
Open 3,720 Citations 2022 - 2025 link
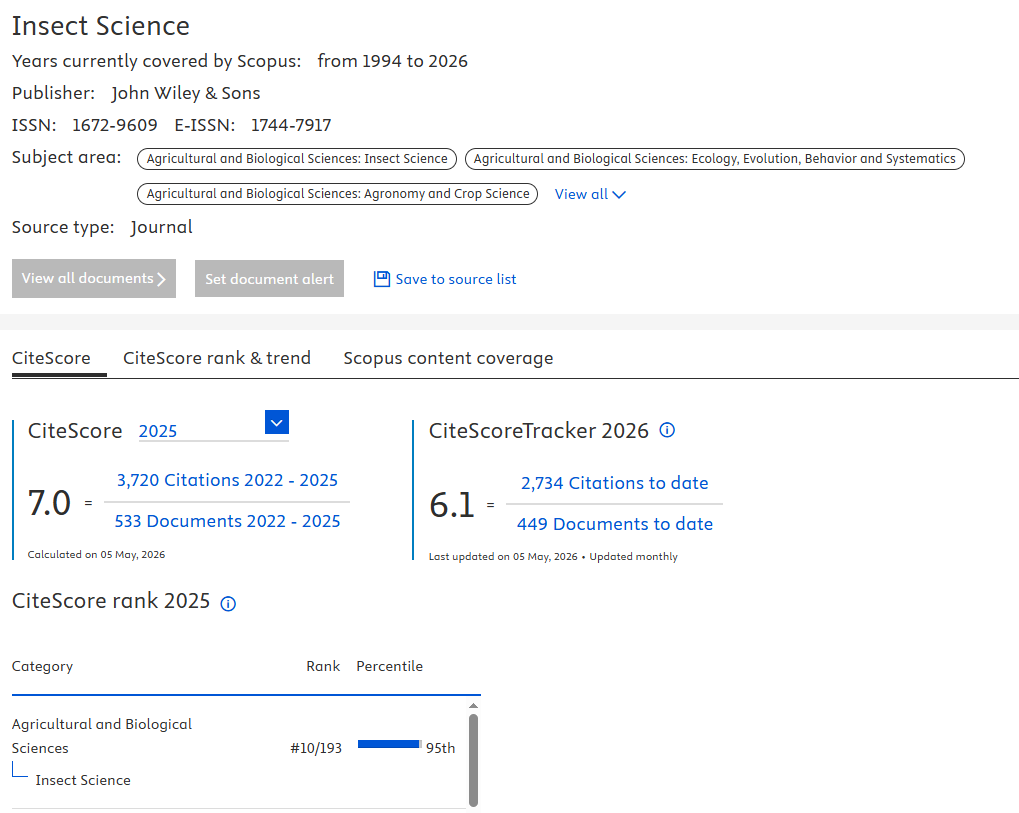[x=227, y=480]
